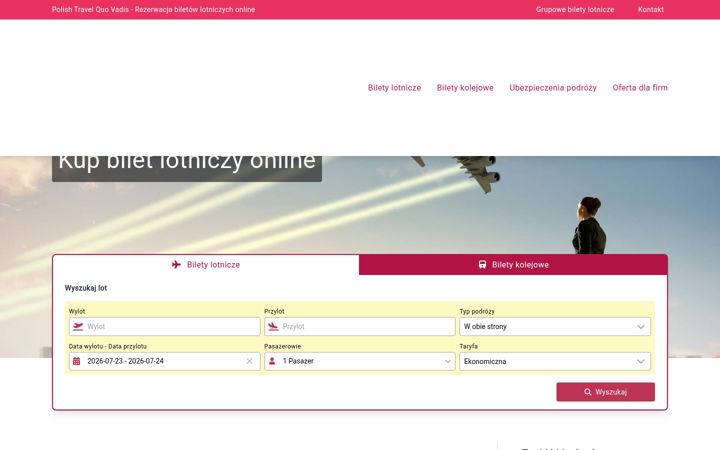The image size is (720, 450).
Task: Click the 'Data wylotu - Data przylotu' label
Action: pyautogui.click(x=107, y=346)
